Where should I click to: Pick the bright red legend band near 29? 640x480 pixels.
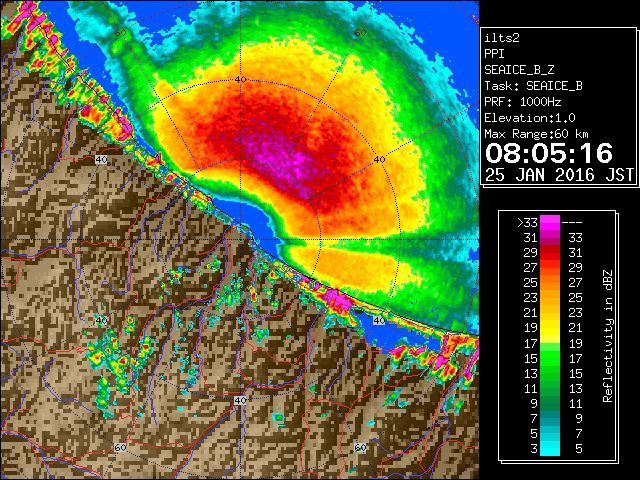[x=550, y=253]
